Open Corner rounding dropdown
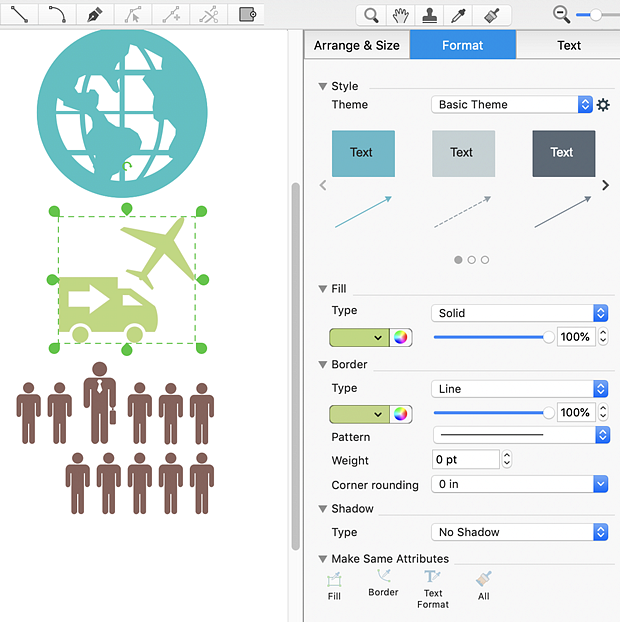The height and width of the screenshot is (622, 620). pos(520,484)
